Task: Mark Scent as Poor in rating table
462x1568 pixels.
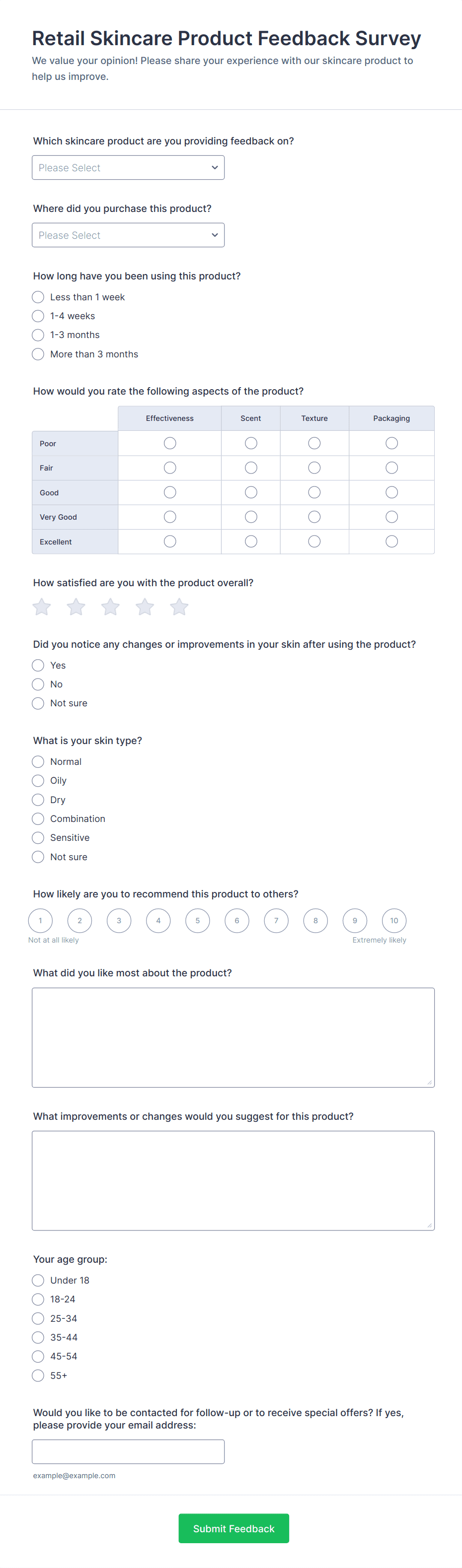Action: [x=250, y=443]
